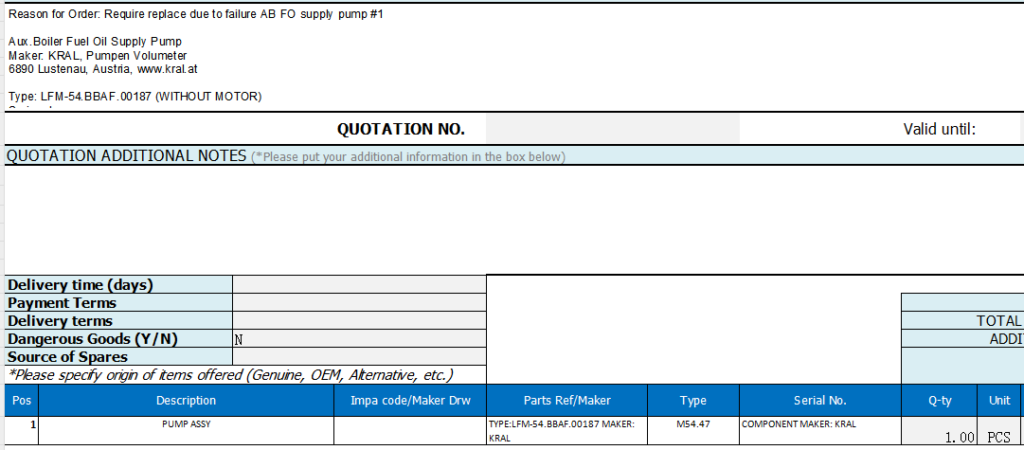Click the quotation additional notes box

click(x=514, y=219)
